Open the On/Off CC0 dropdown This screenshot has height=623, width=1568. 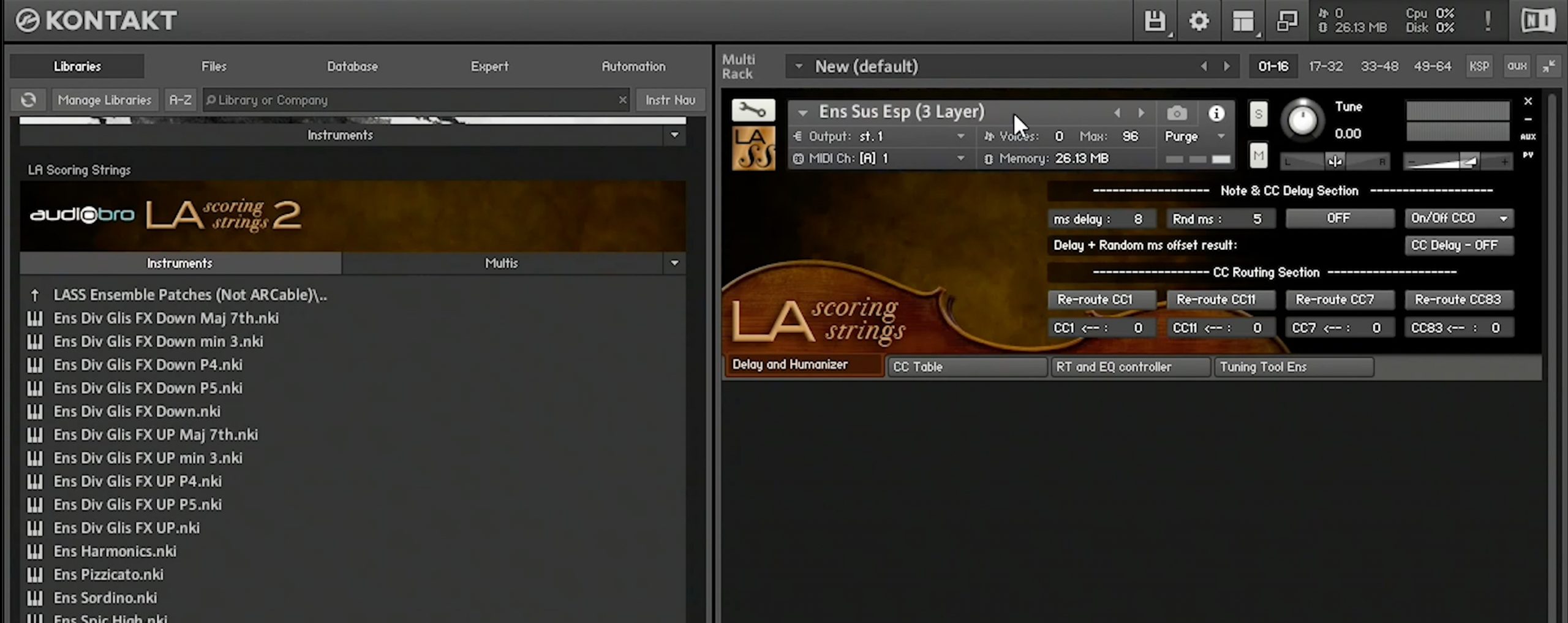tap(1458, 218)
